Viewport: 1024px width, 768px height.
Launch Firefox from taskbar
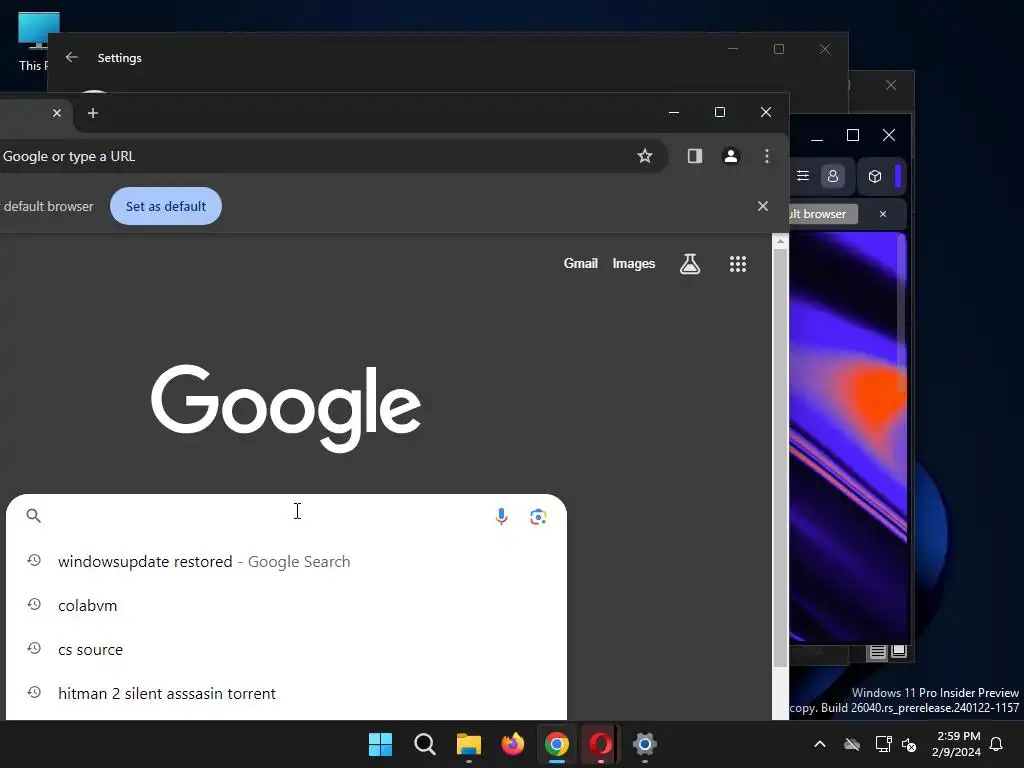[513, 744]
